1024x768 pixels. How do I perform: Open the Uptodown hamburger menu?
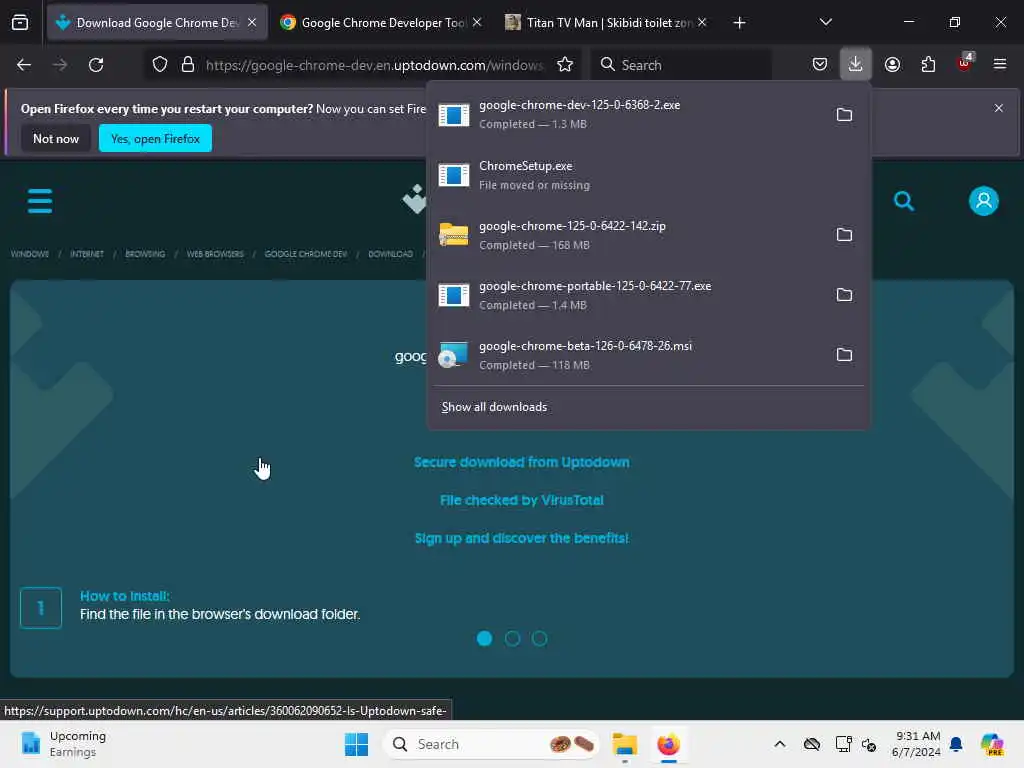[40, 201]
